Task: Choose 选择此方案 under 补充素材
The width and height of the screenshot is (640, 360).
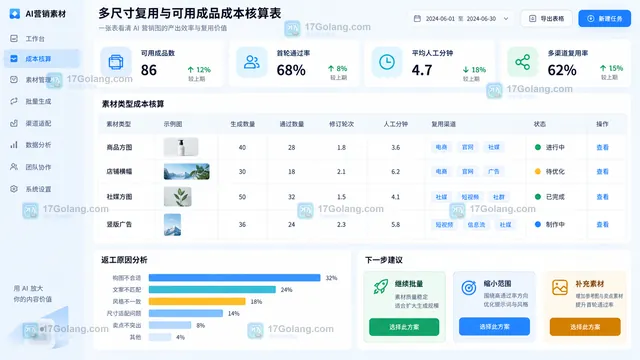Action: point(585,327)
